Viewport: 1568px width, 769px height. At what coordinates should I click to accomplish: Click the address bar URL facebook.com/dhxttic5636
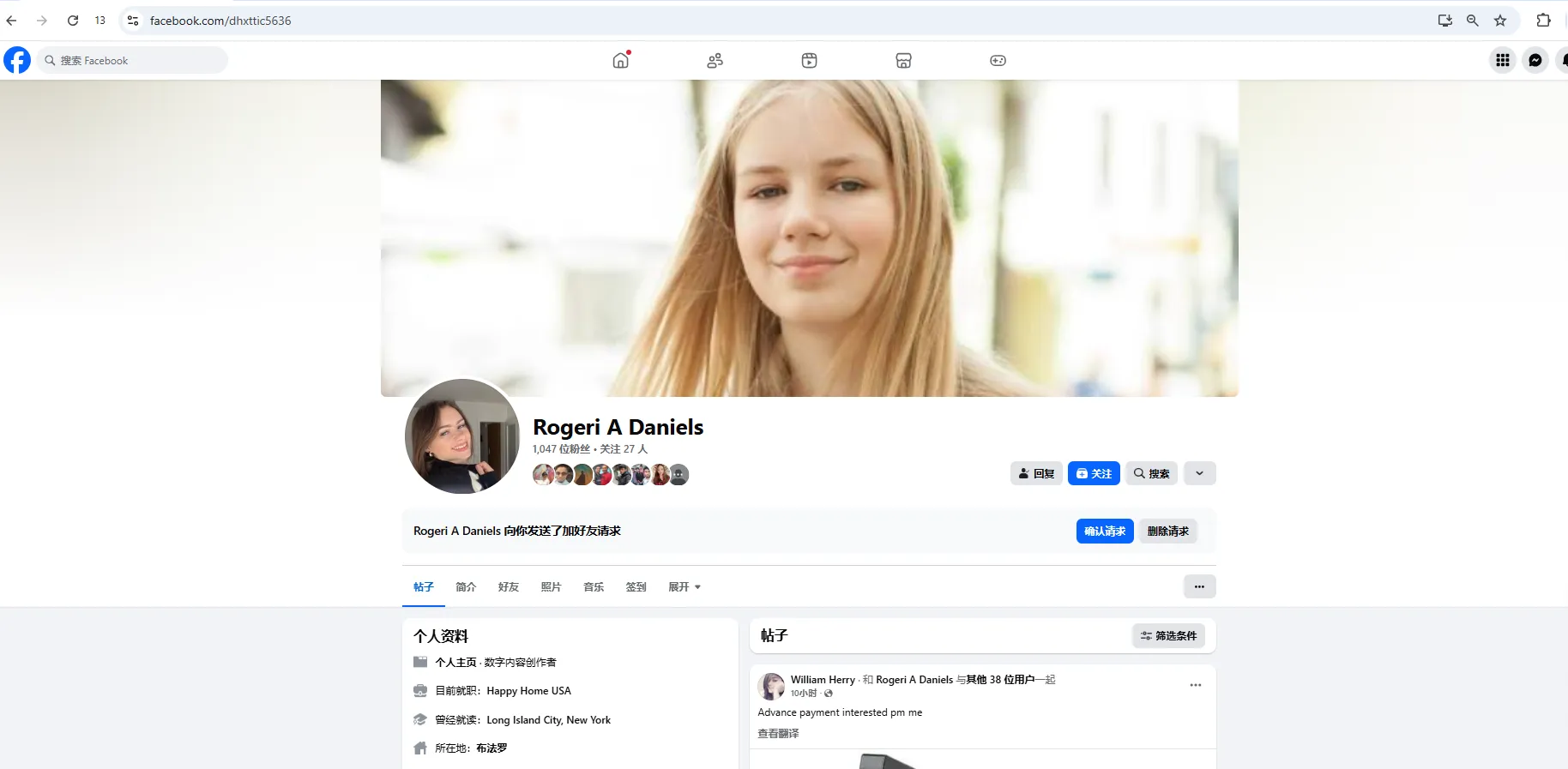(x=220, y=21)
